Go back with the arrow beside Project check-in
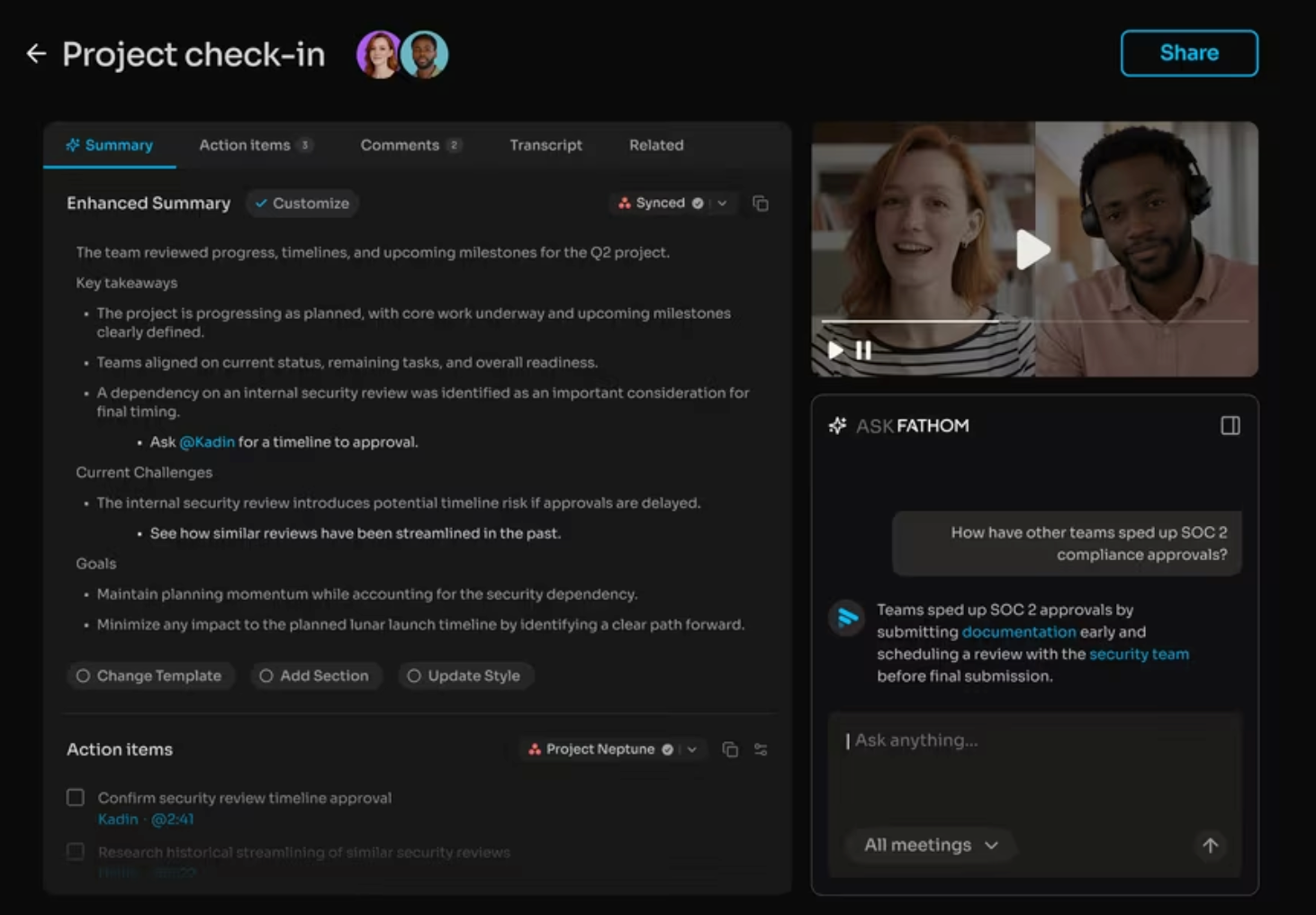1316x915 pixels. [36, 54]
